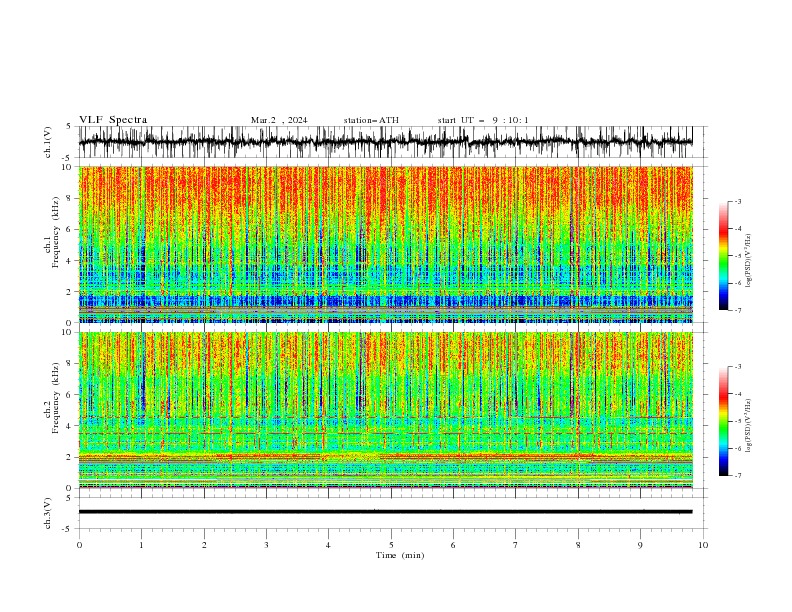Click the time-axis tick label "3"
Viewport: 792px width, 612px height.
tap(266, 545)
